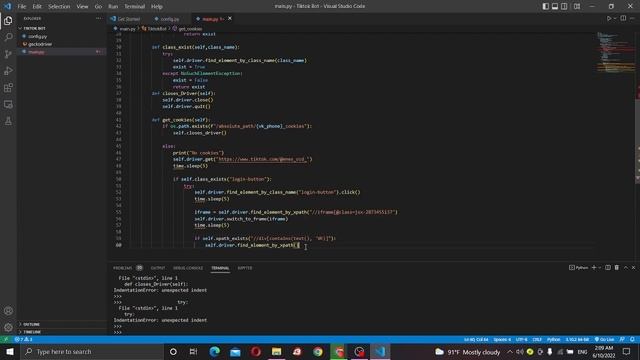
Task: Click the editor minimap
Action: click(616, 53)
